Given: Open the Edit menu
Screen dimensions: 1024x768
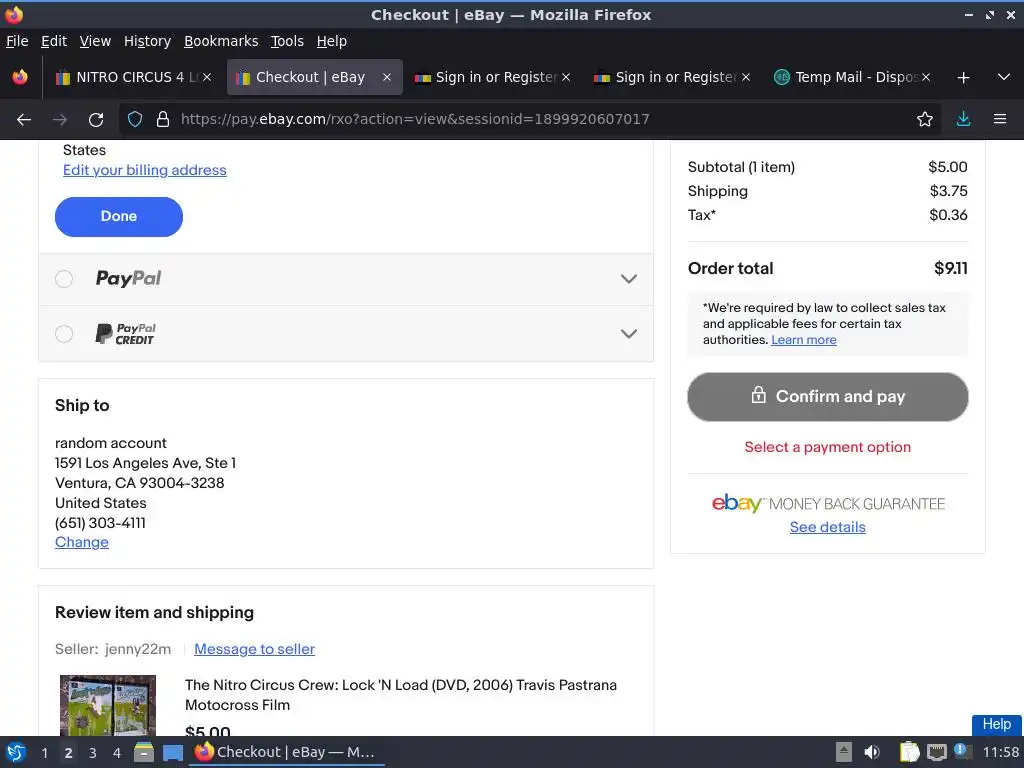Looking at the screenshot, I should [x=54, y=41].
